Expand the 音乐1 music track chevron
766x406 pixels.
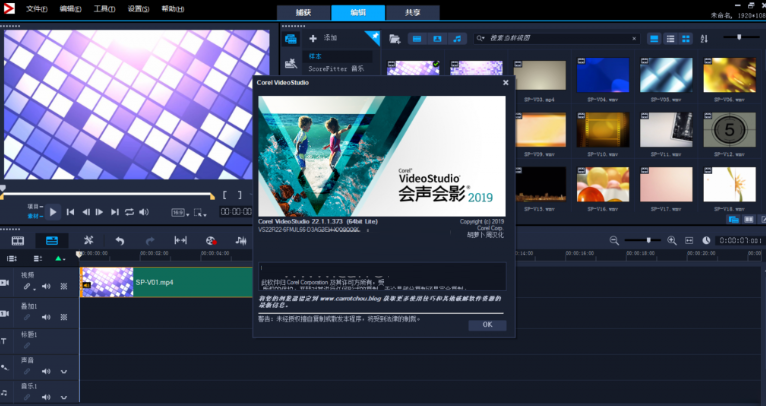click(x=64, y=397)
